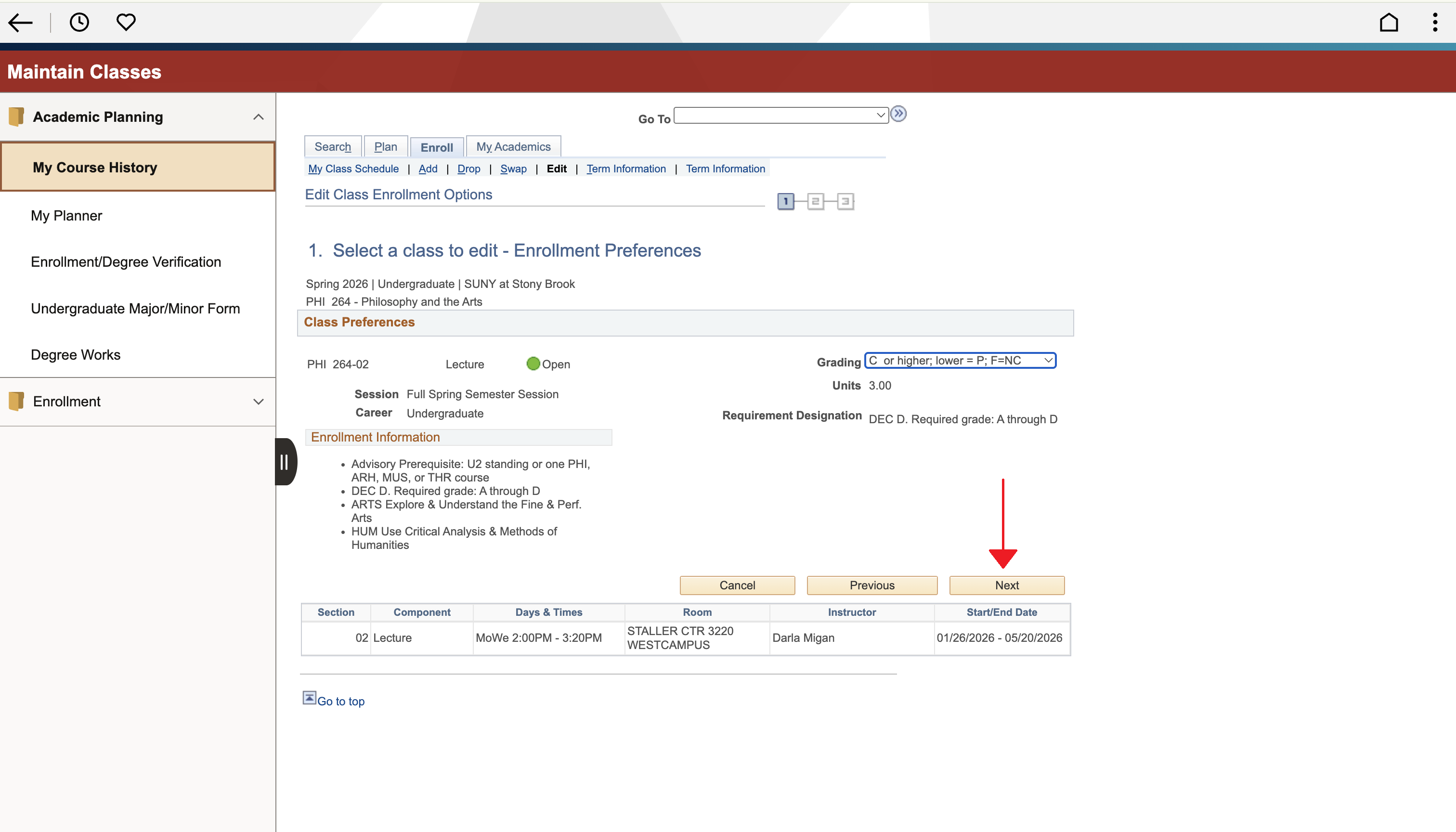Click the Maintain Classes page title

[x=84, y=72]
